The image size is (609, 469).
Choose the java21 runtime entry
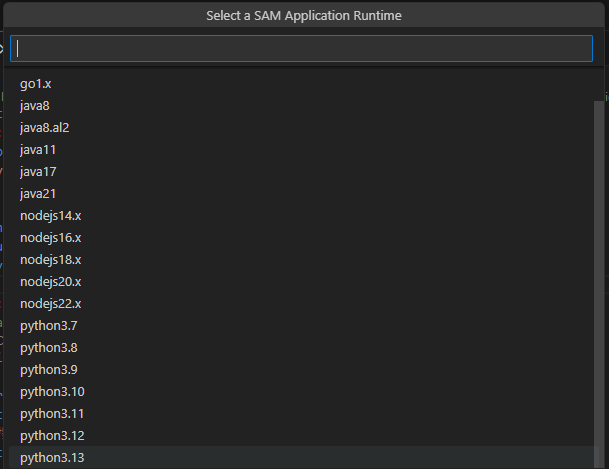(x=301, y=194)
